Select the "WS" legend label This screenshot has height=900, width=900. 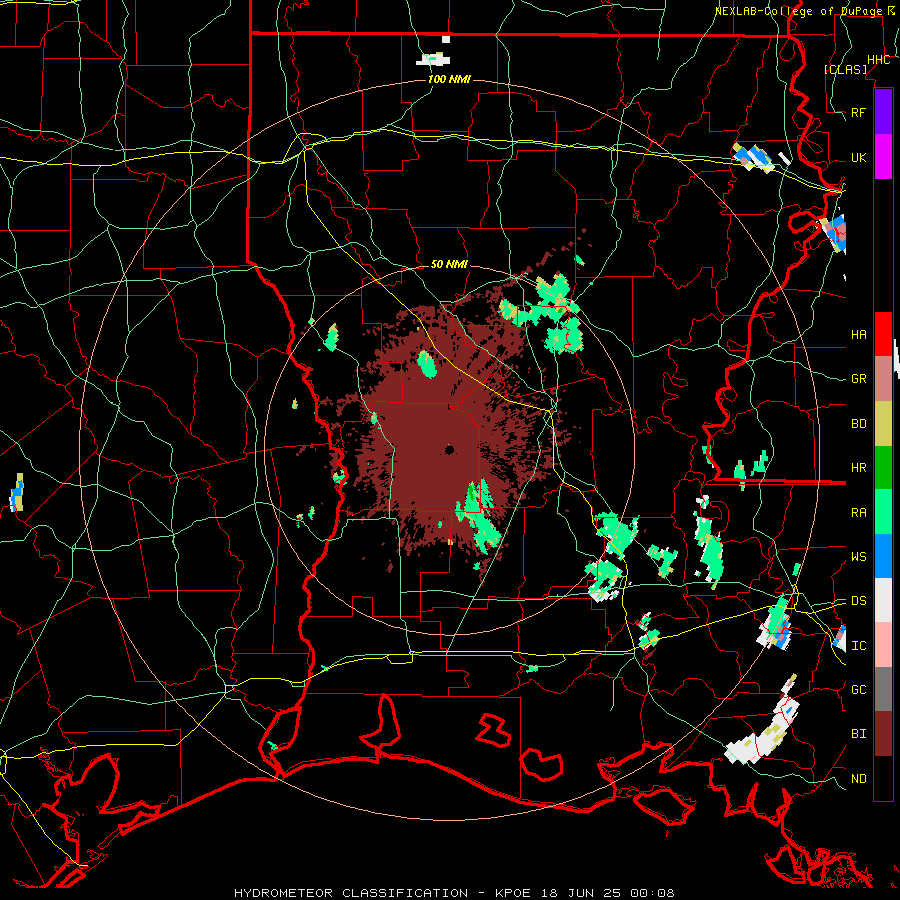pos(859,556)
